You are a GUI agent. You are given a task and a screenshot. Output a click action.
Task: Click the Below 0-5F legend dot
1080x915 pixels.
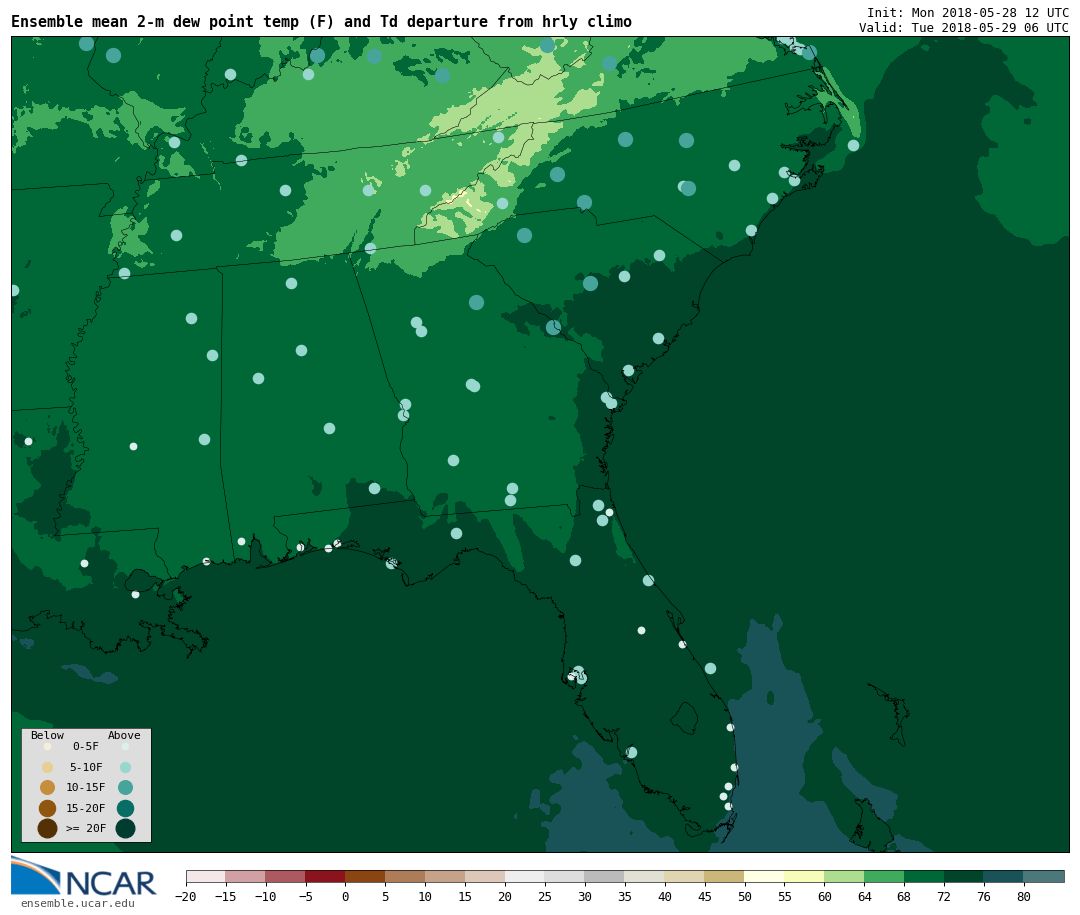tap(48, 746)
